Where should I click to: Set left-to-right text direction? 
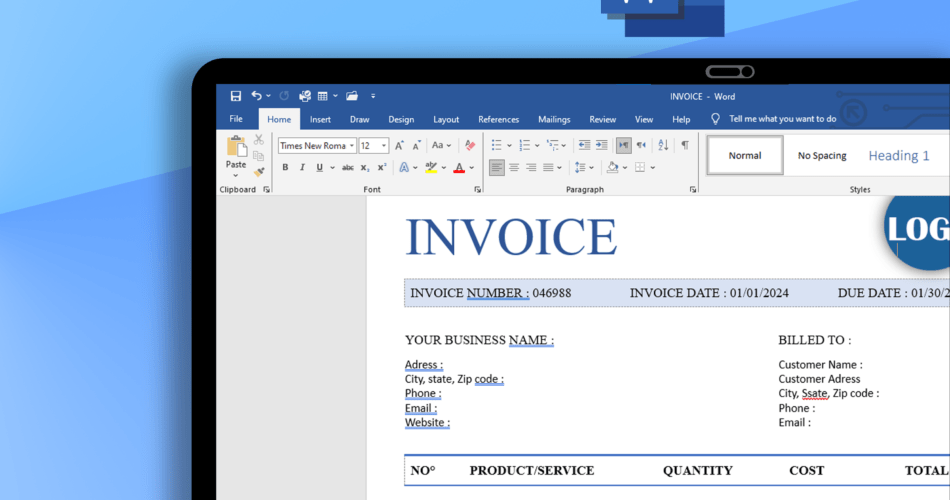623,145
